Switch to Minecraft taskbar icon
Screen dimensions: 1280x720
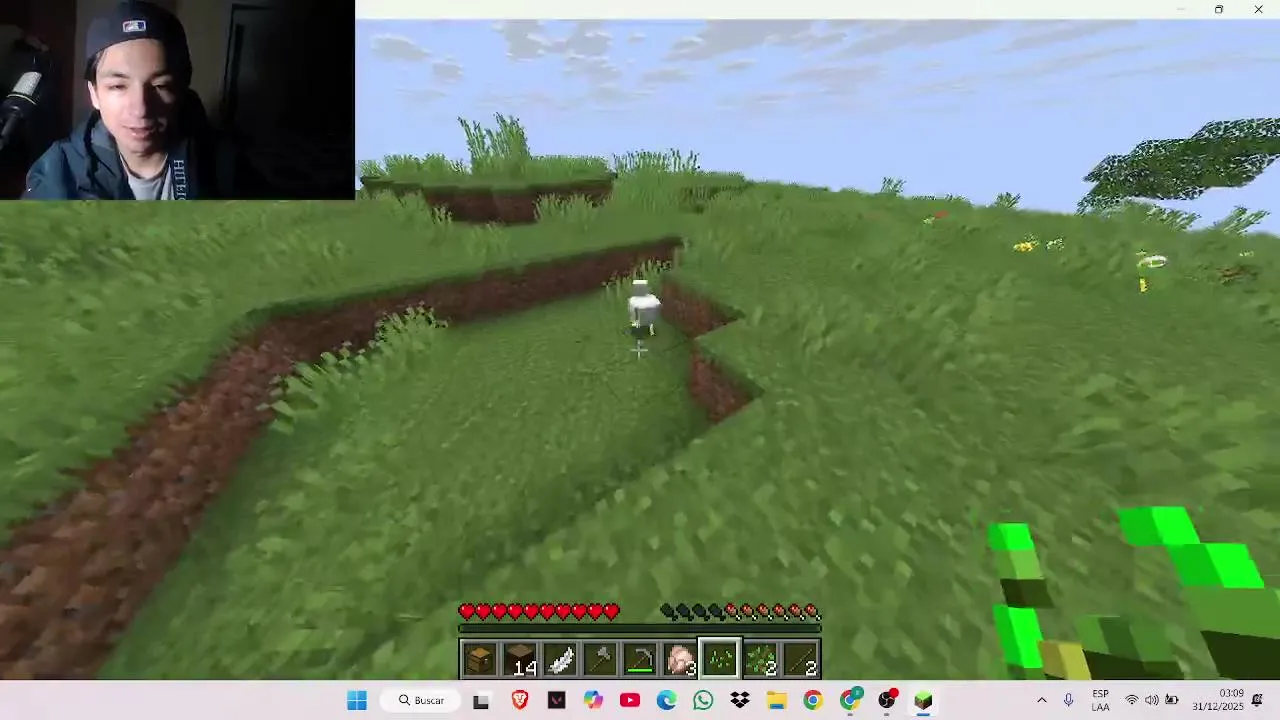tap(923, 700)
